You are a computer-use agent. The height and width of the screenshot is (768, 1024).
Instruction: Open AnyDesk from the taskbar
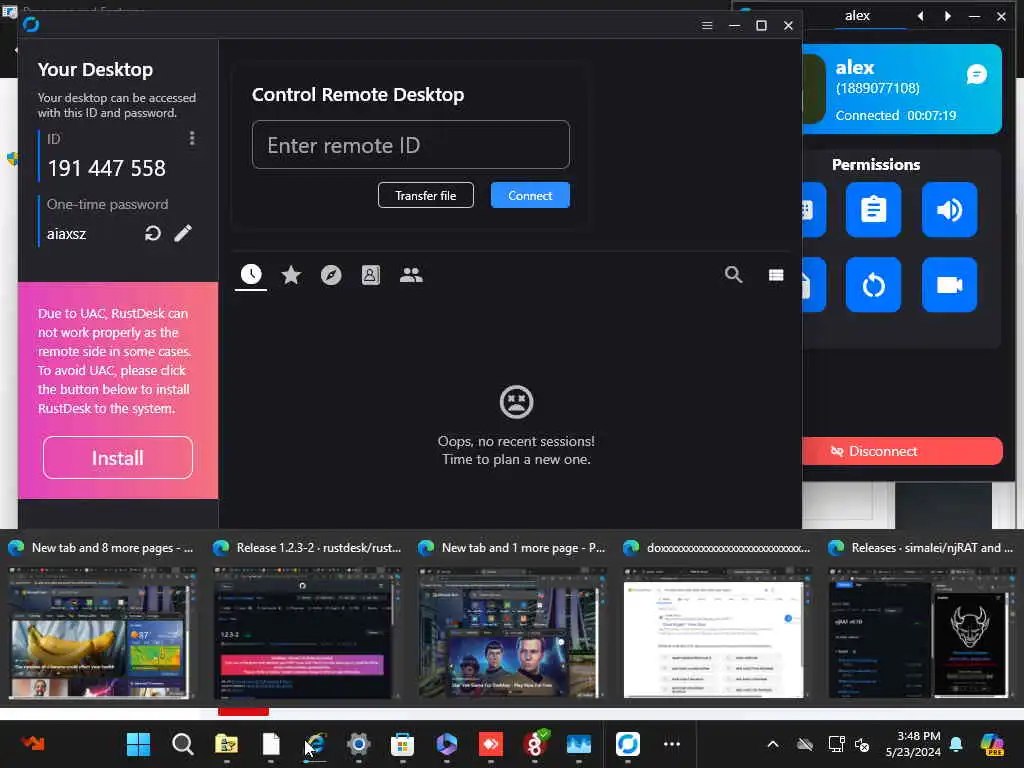coord(490,744)
